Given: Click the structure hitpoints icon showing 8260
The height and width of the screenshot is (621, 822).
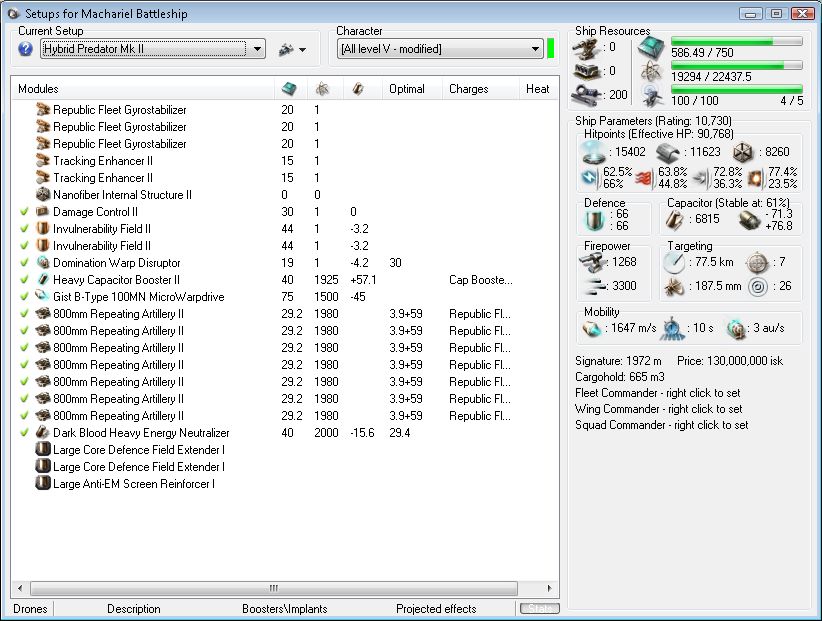Looking at the screenshot, I should pos(743,152).
